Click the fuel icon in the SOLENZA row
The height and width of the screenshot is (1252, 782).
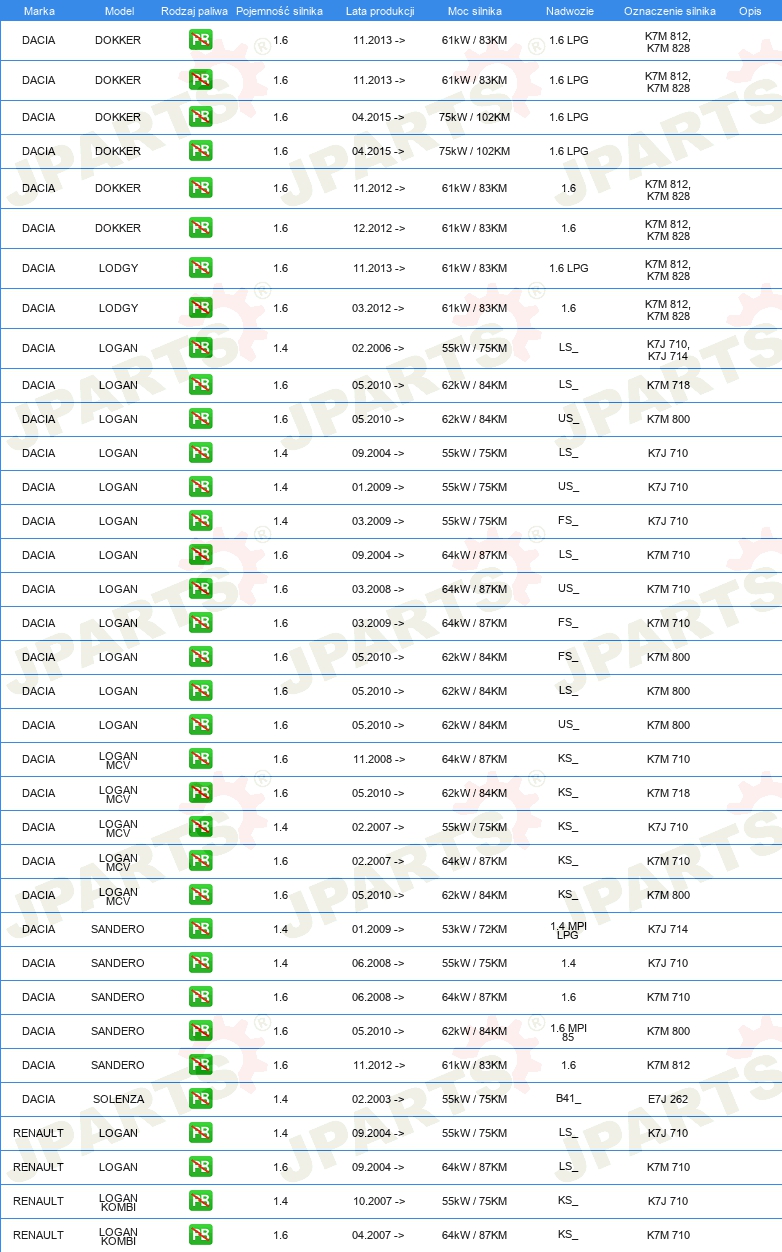click(x=200, y=1099)
